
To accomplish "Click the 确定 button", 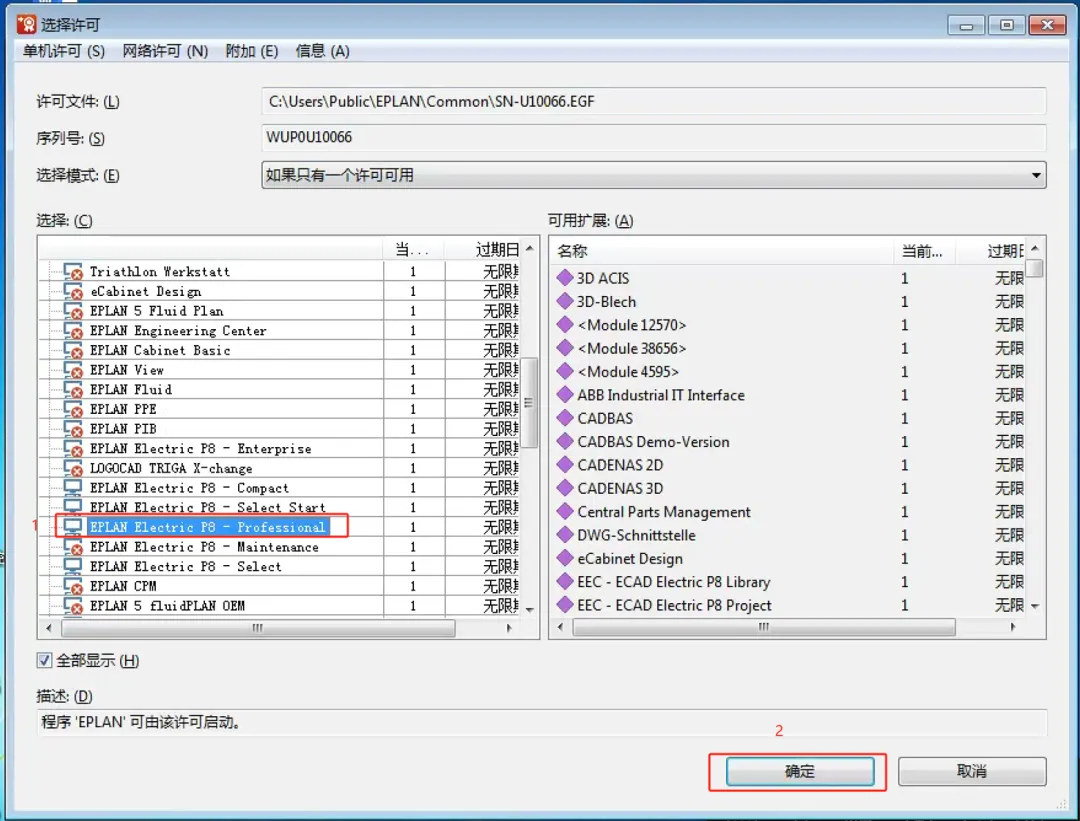I will (x=800, y=771).
